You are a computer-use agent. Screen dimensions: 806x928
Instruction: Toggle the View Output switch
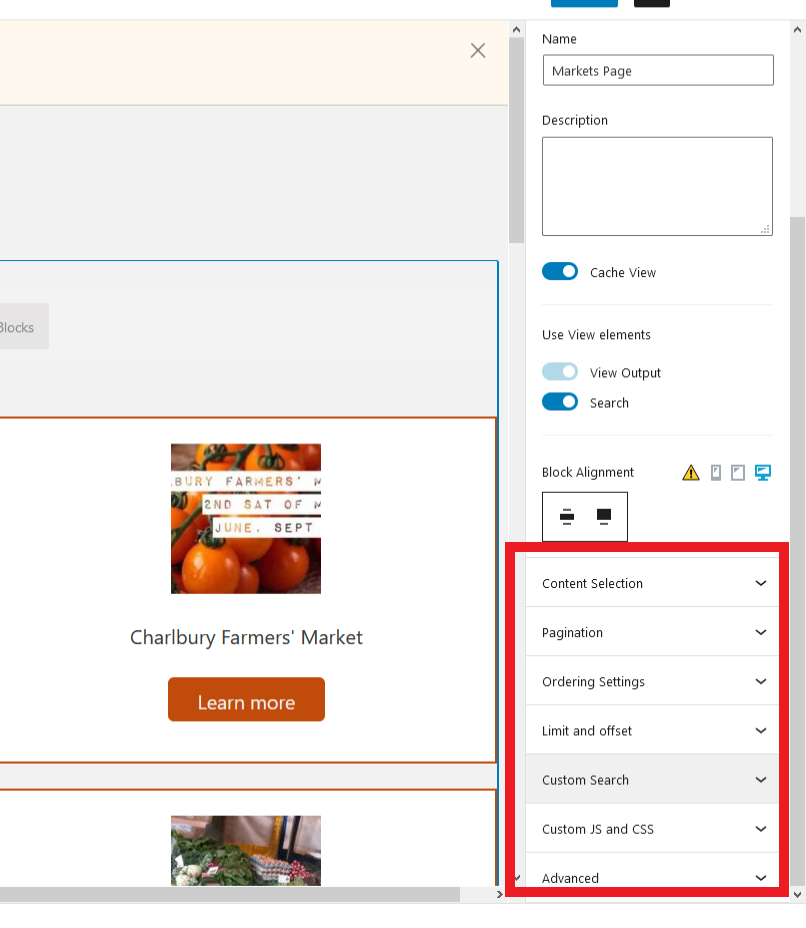point(560,372)
